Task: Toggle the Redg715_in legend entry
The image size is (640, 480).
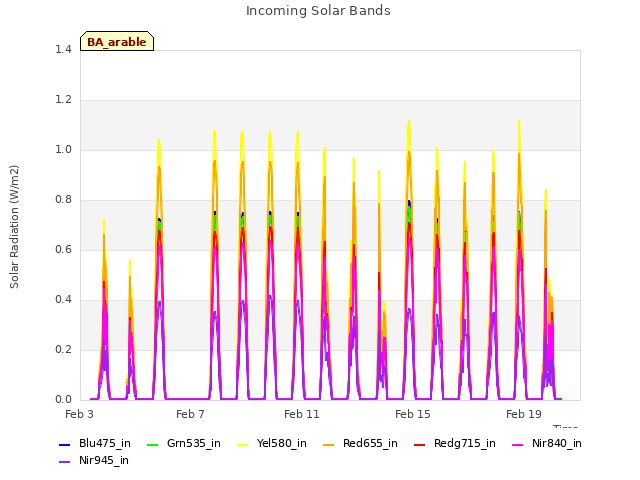Action: click(x=455, y=444)
